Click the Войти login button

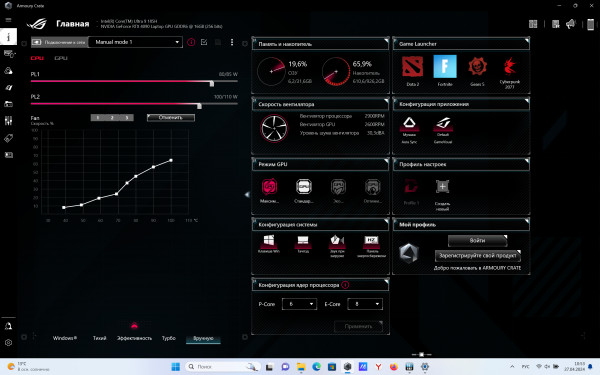(477, 241)
